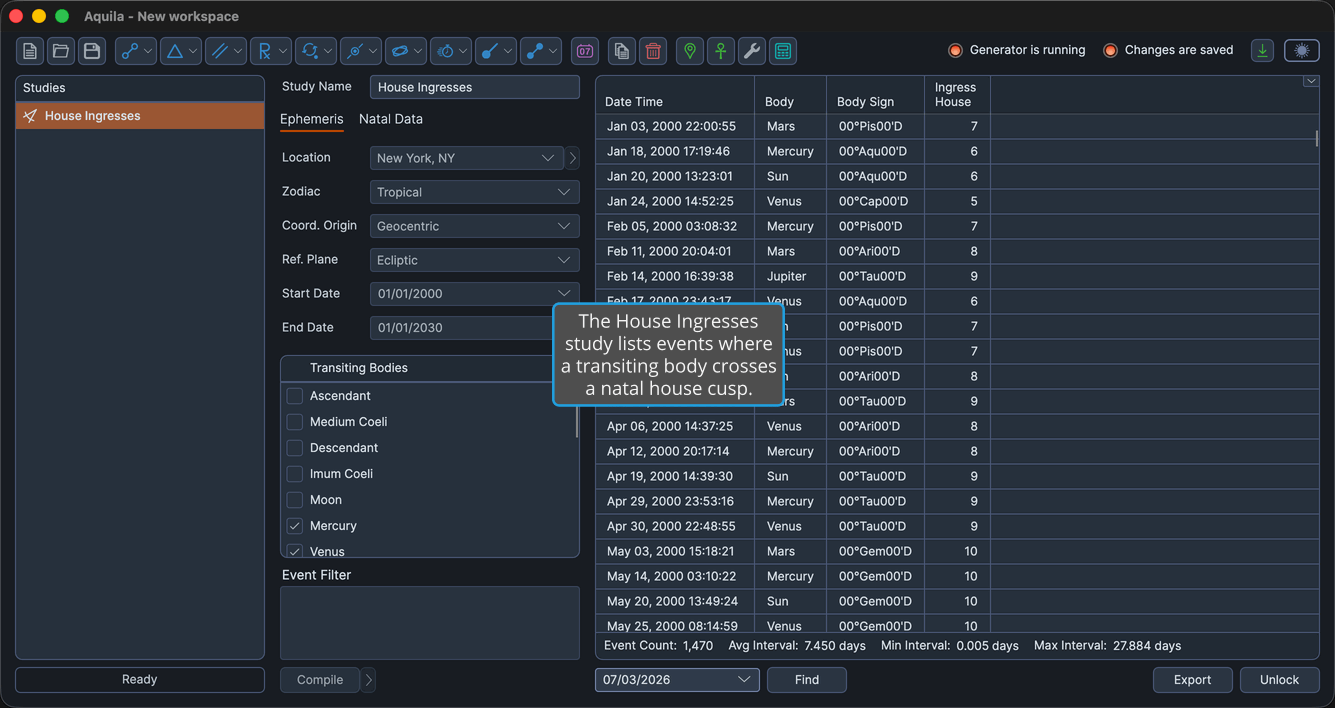Open the Coord. Origin Geocentric dropdown
Screen dimensions: 1335x708
coord(475,226)
